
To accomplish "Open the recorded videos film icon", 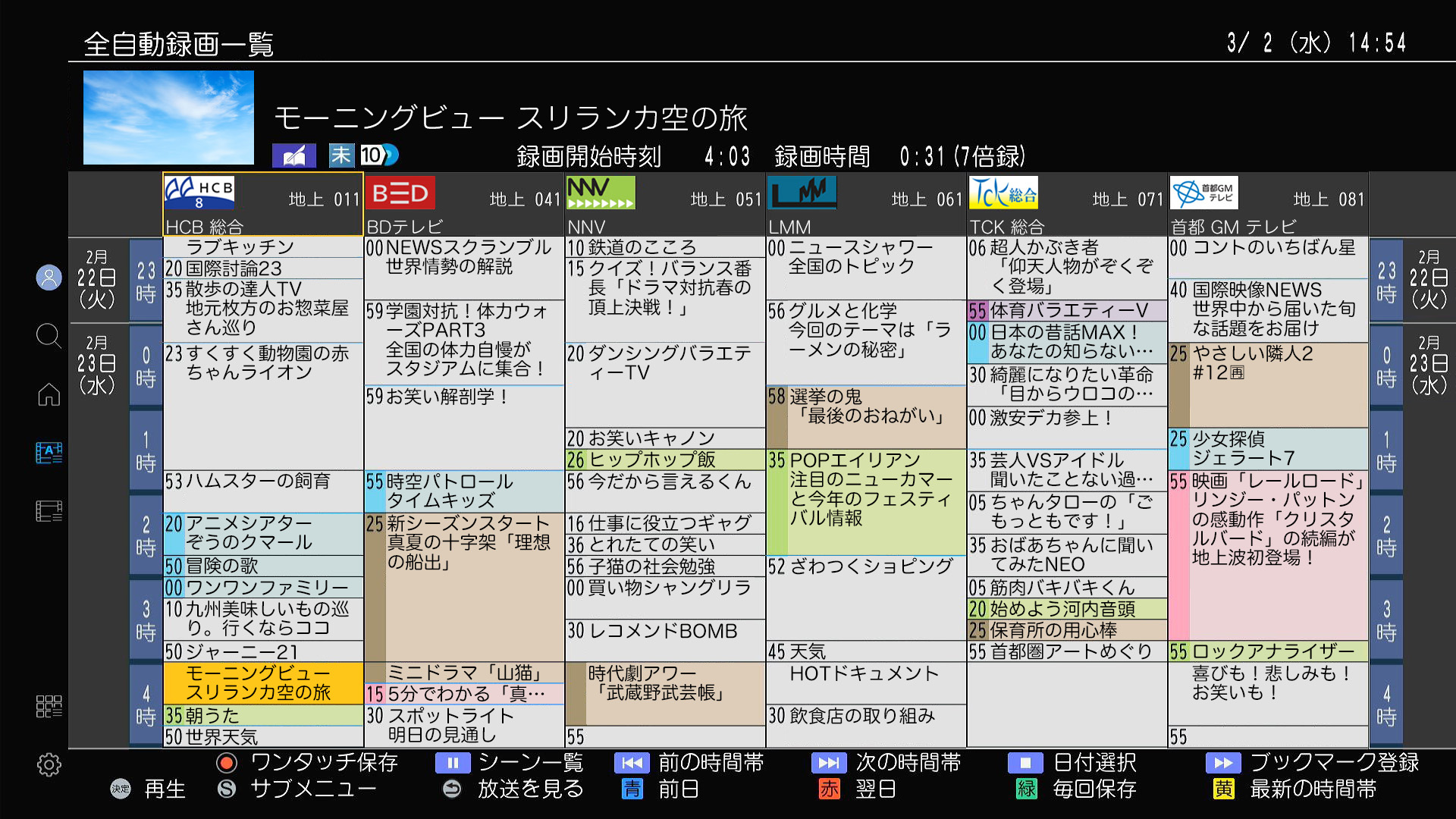I will coord(49,511).
